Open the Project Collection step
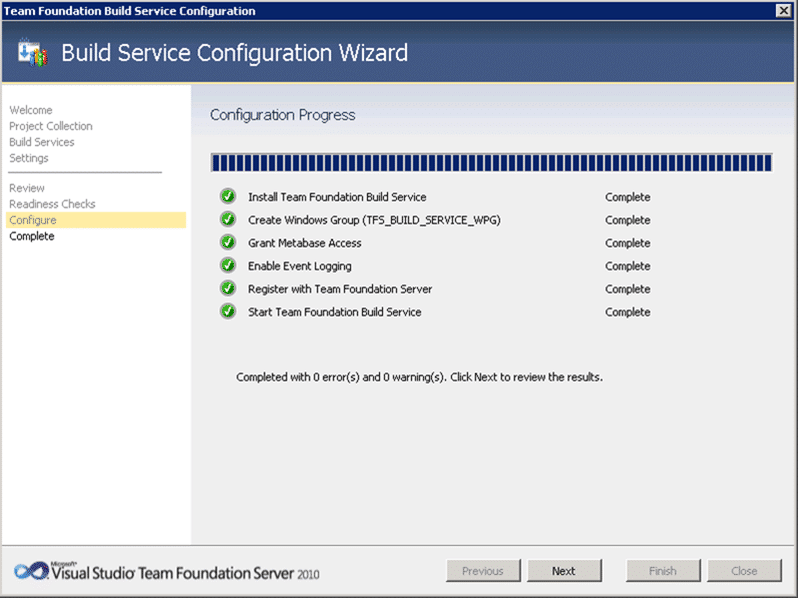The image size is (798, 598). 51,126
